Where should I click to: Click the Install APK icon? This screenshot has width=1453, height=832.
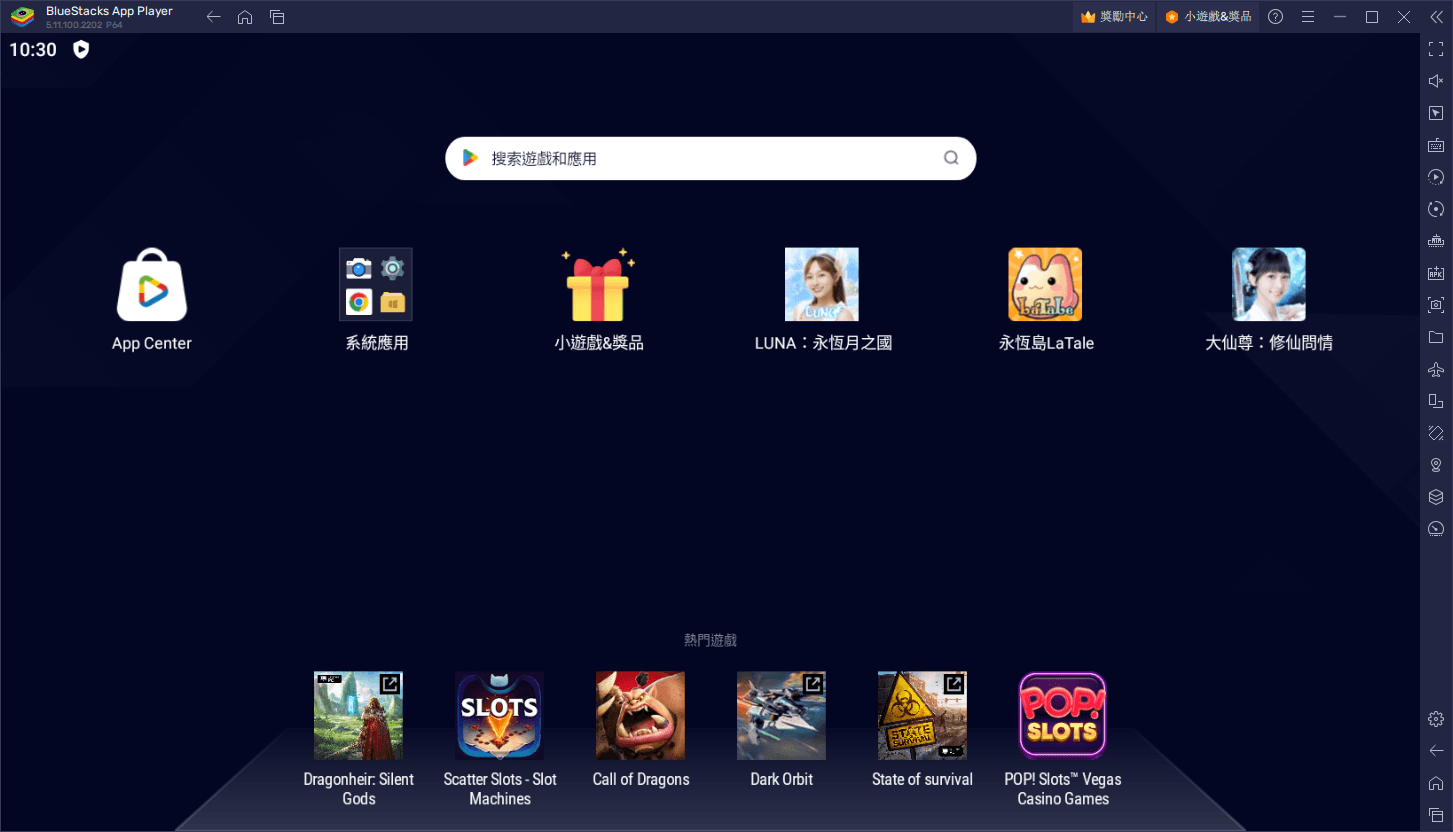tap(1436, 273)
